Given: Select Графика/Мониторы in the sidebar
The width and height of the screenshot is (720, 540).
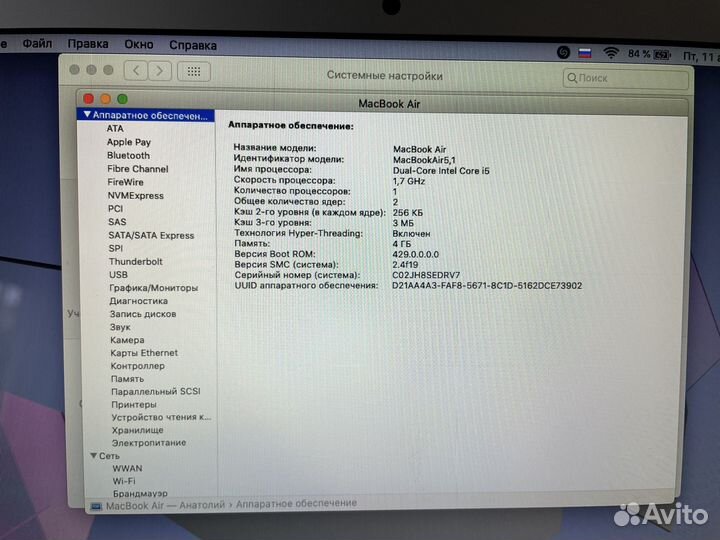Looking at the screenshot, I should [153, 288].
